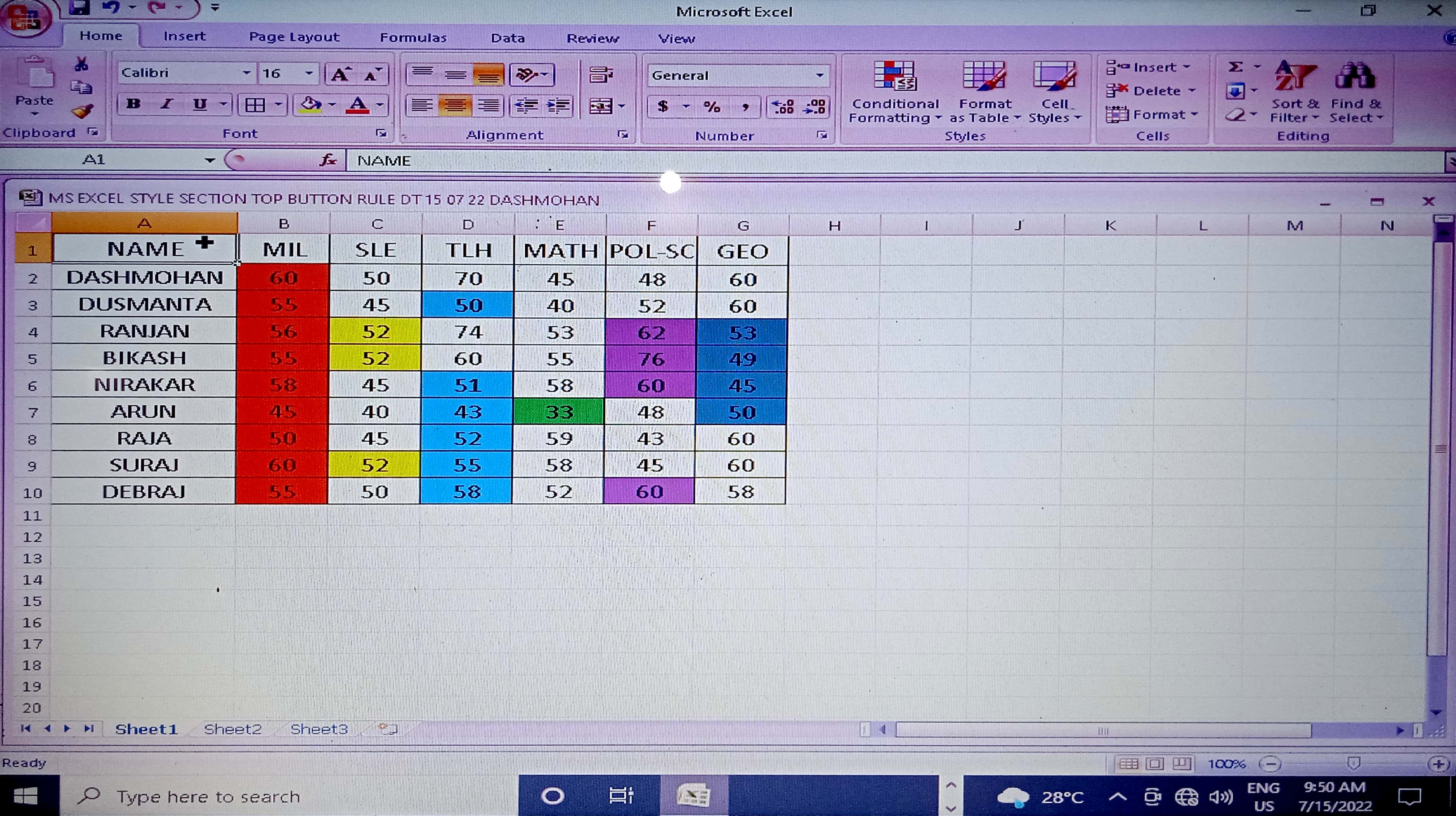Click the Format Painter brush icon
The image size is (1456, 816).
[x=83, y=111]
